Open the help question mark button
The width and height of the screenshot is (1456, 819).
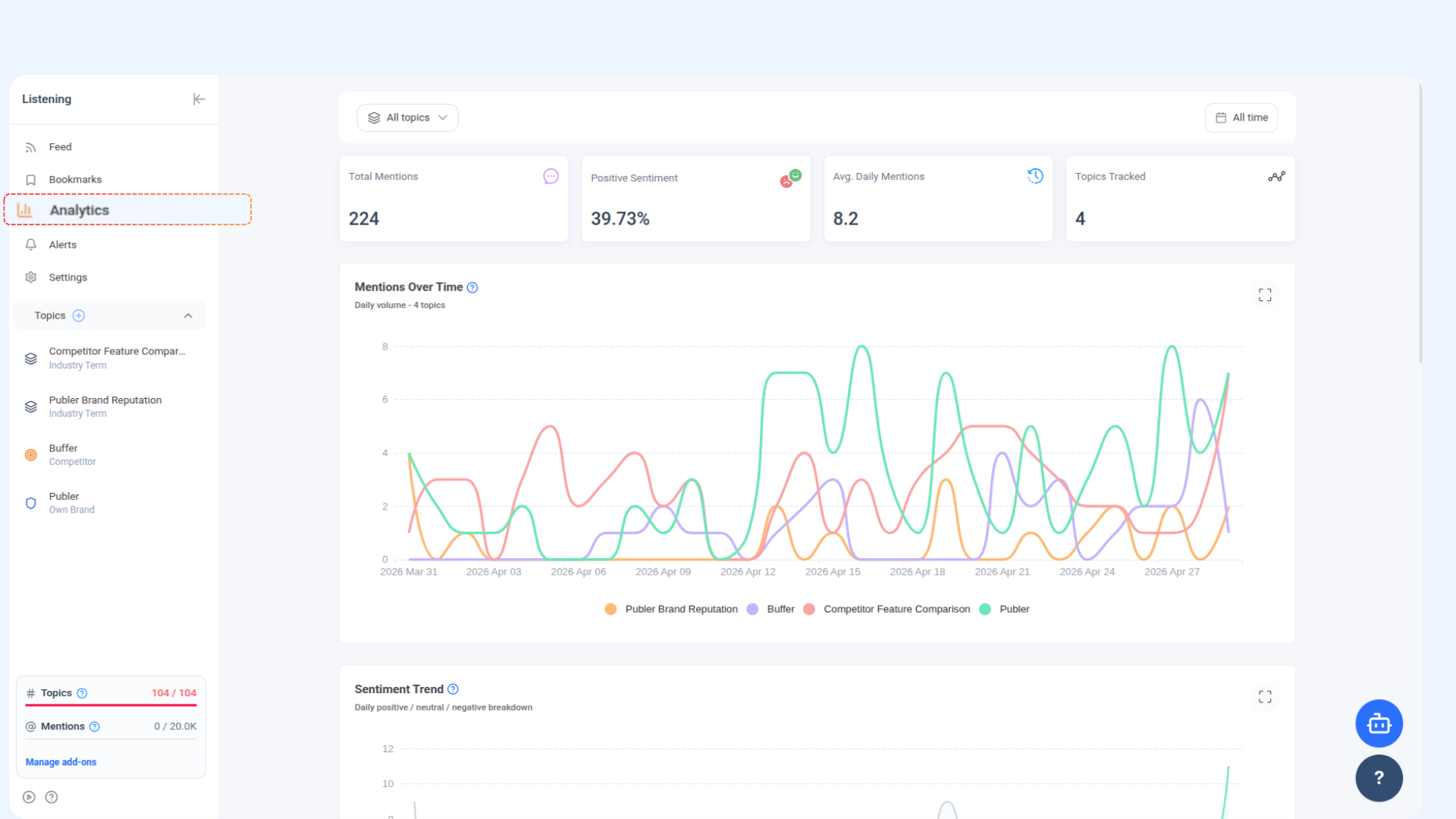(x=1379, y=778)
